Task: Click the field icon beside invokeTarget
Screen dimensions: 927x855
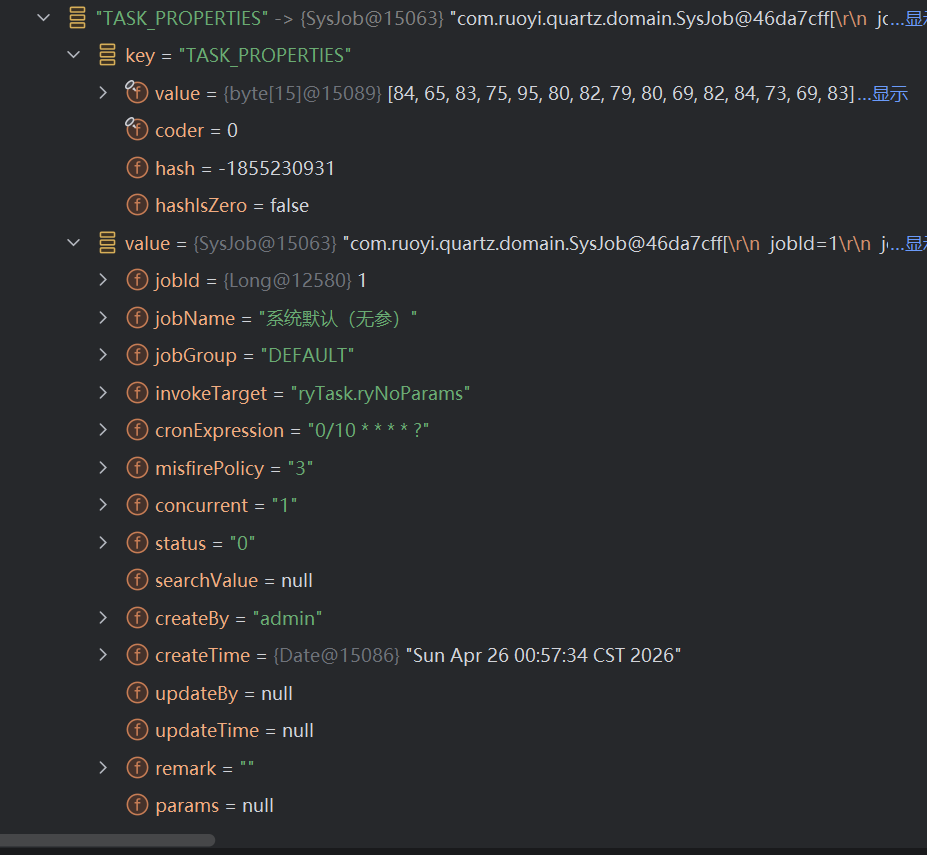Action: coord(137,393)
